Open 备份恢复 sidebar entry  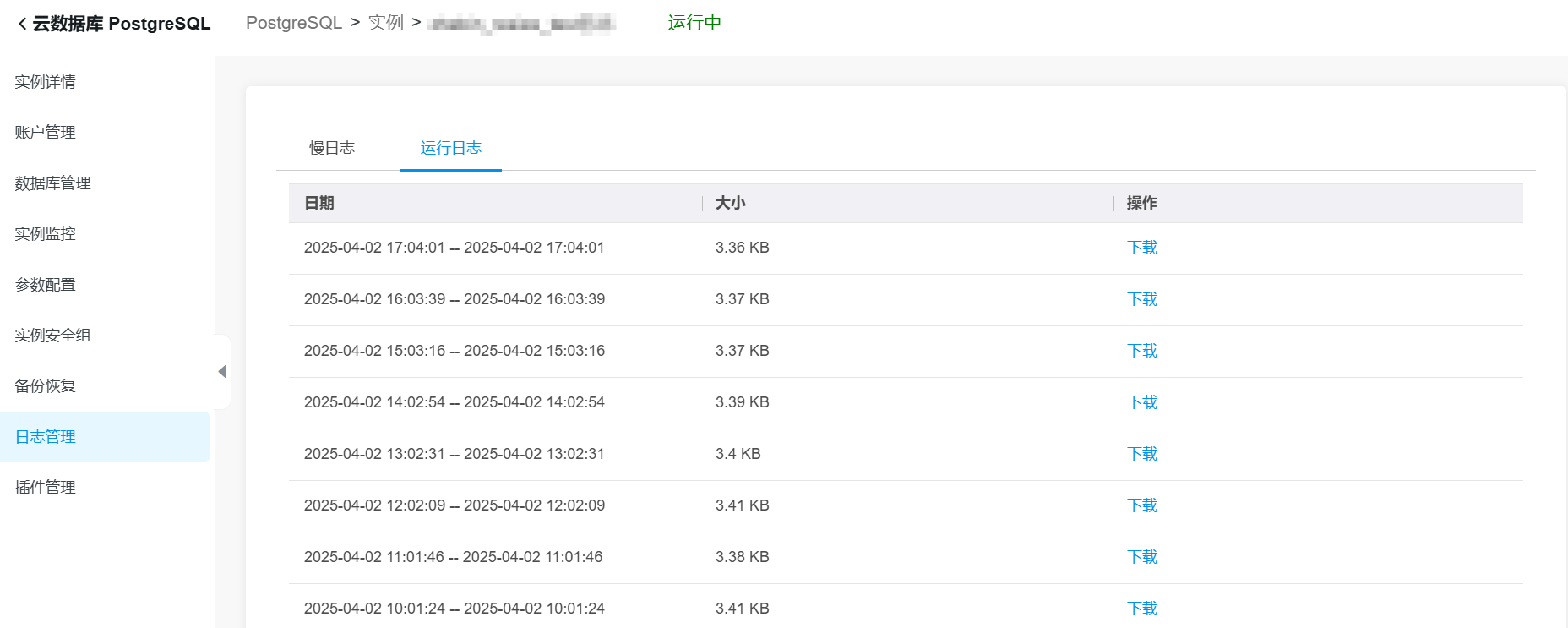pyautogui.click(x=46, y=386)
